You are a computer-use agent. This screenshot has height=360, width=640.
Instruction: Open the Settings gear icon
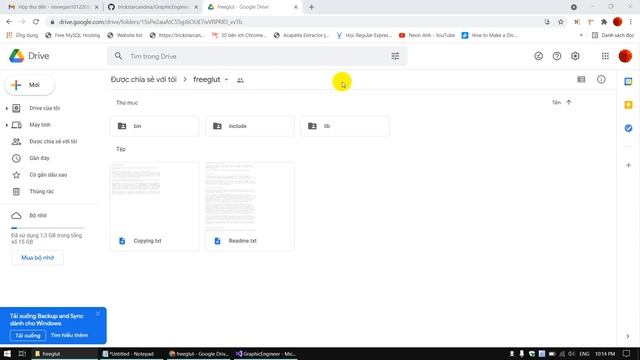click(x=575, y=56)
